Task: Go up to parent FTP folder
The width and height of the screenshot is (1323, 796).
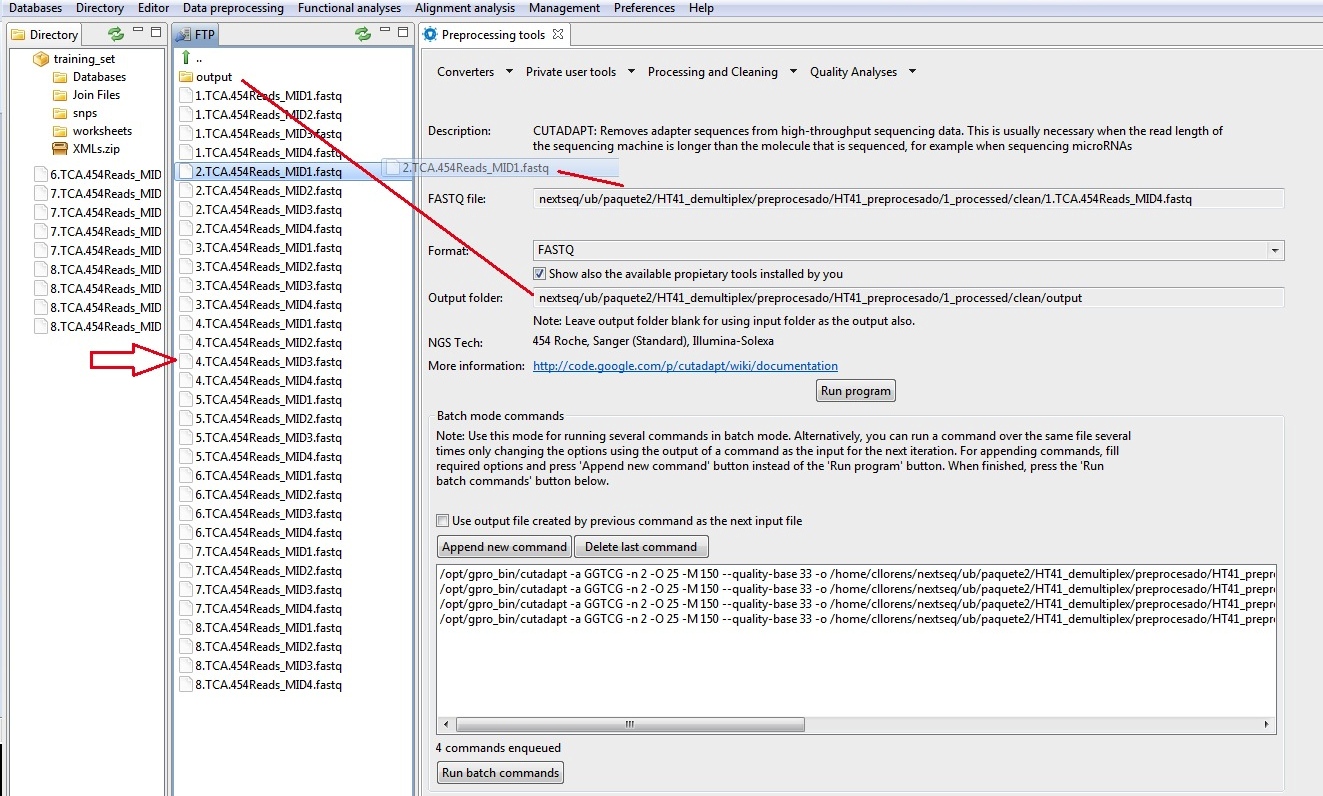Action: click(185, 58)
